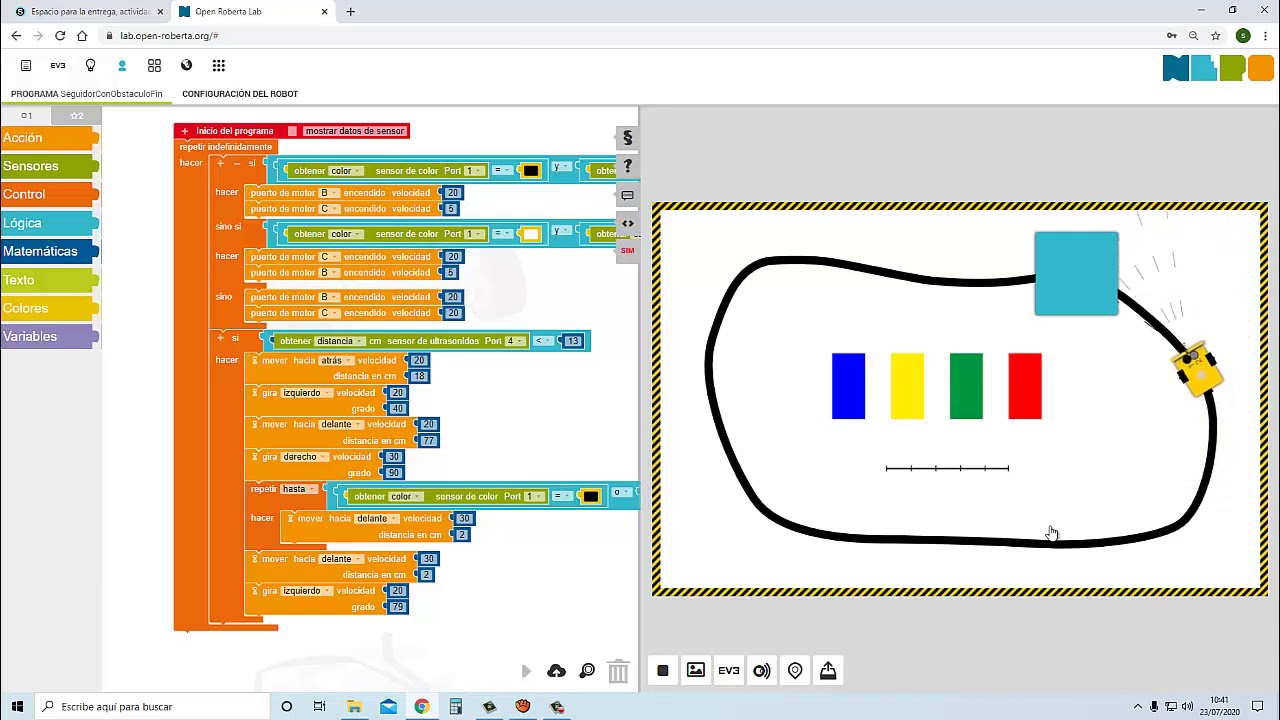Toggle the SIM simulation view side button

pos(627,250)
